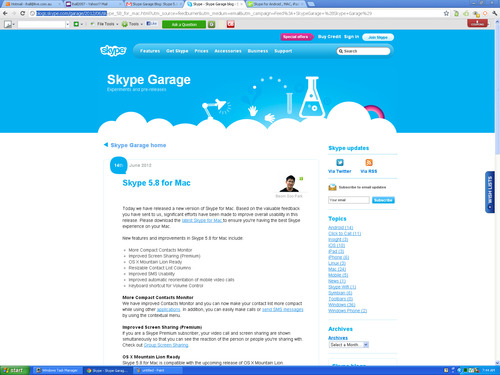Go back with the browser back arrow
Image resolution: width=500 pixels, height=375 pixels.
click(x=5, y=13)
